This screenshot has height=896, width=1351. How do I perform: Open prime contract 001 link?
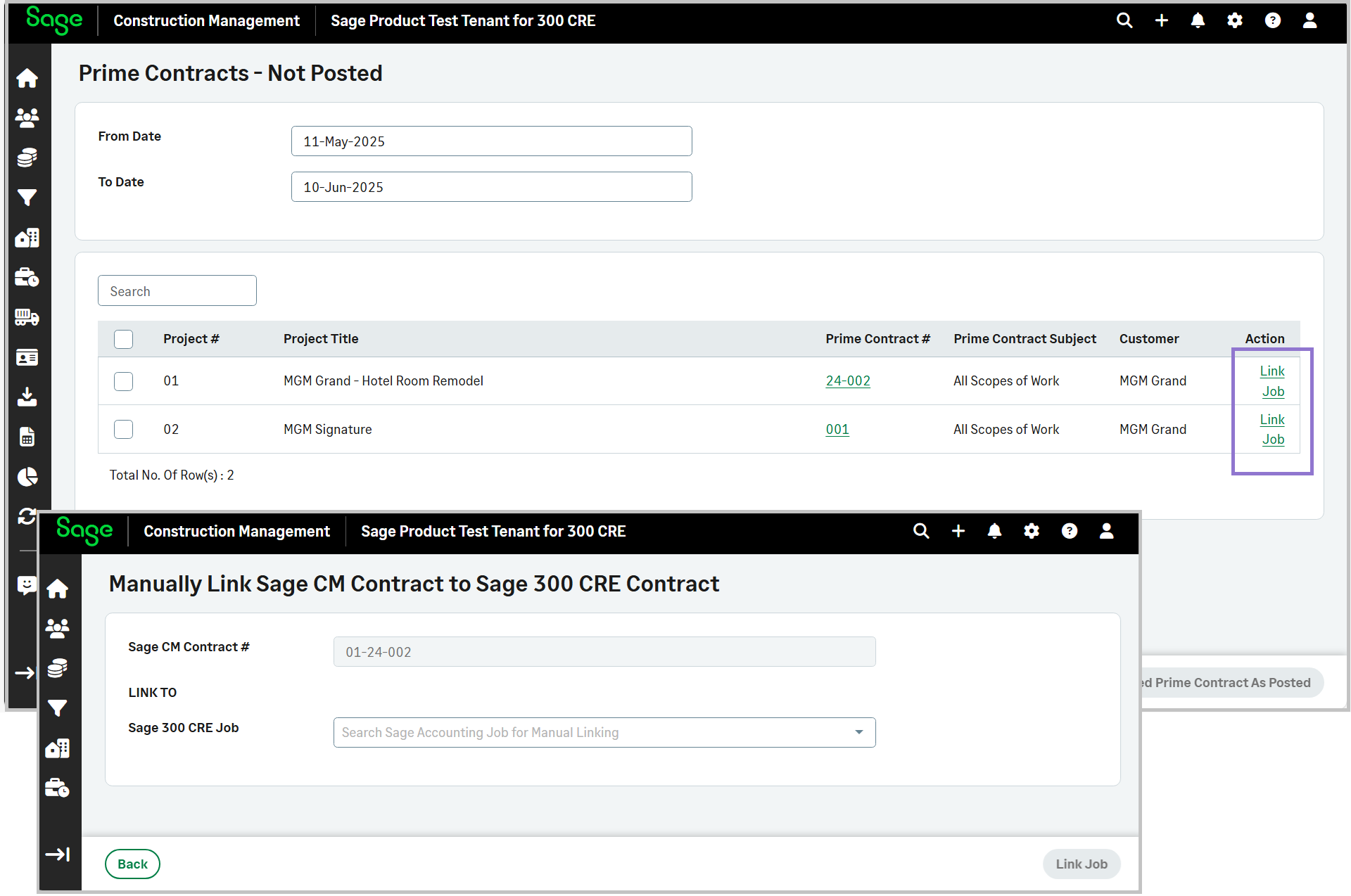coord(837,429)
